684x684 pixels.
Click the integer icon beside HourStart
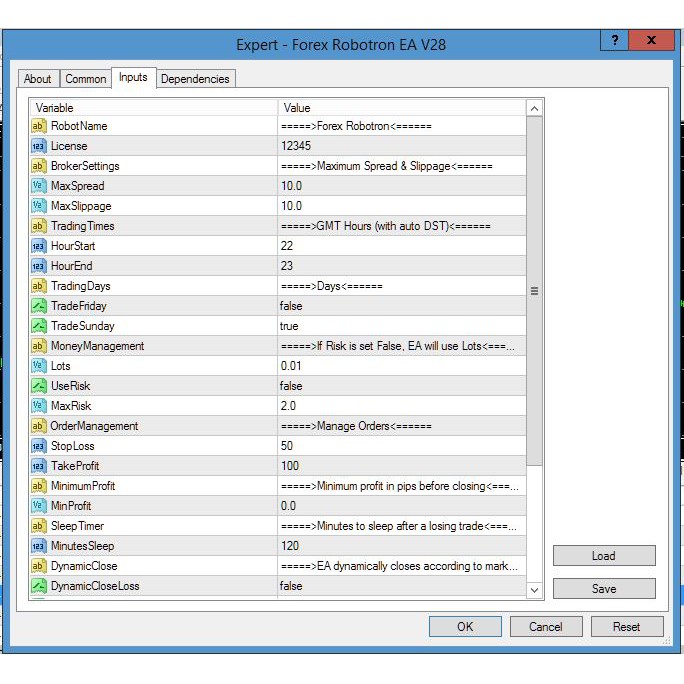[39, 246]
